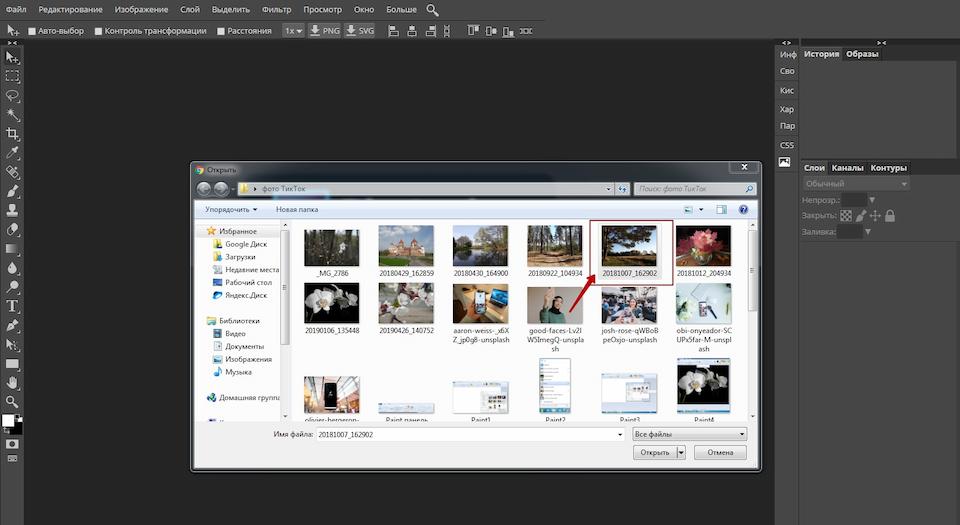Viewport: 960px width, 525px height.
Task: Open the Упорядочить dropdown in dialog
Action: [x=231, y=209]
